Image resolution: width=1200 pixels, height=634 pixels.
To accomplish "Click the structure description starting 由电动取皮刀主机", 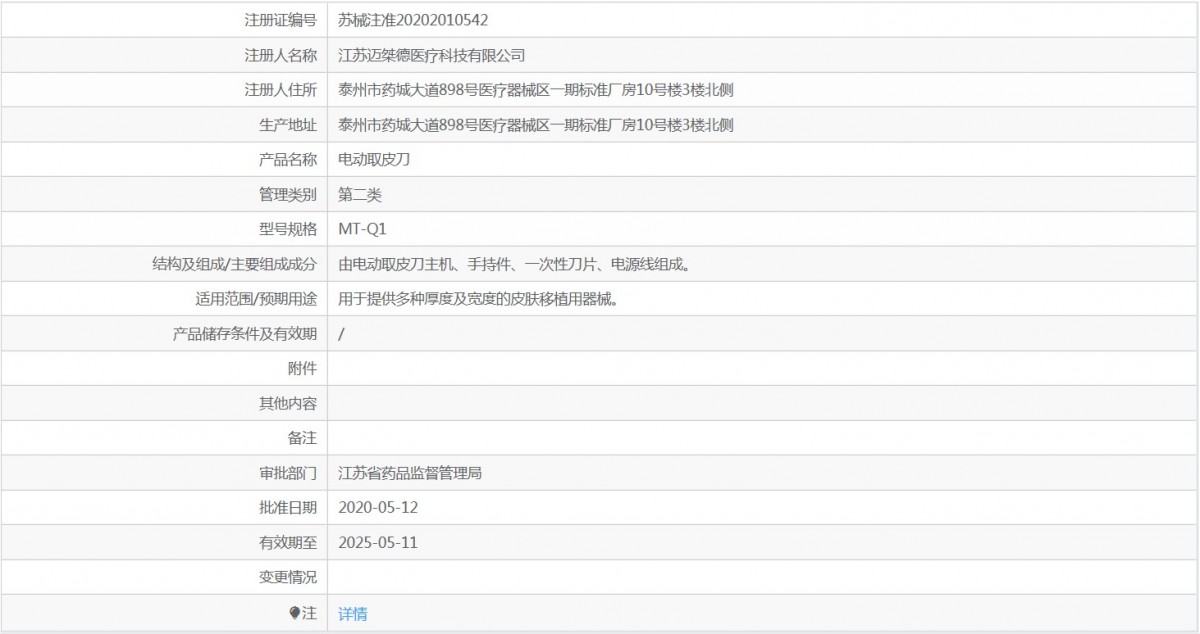I will pyautogui.click(x=518, y=264).
